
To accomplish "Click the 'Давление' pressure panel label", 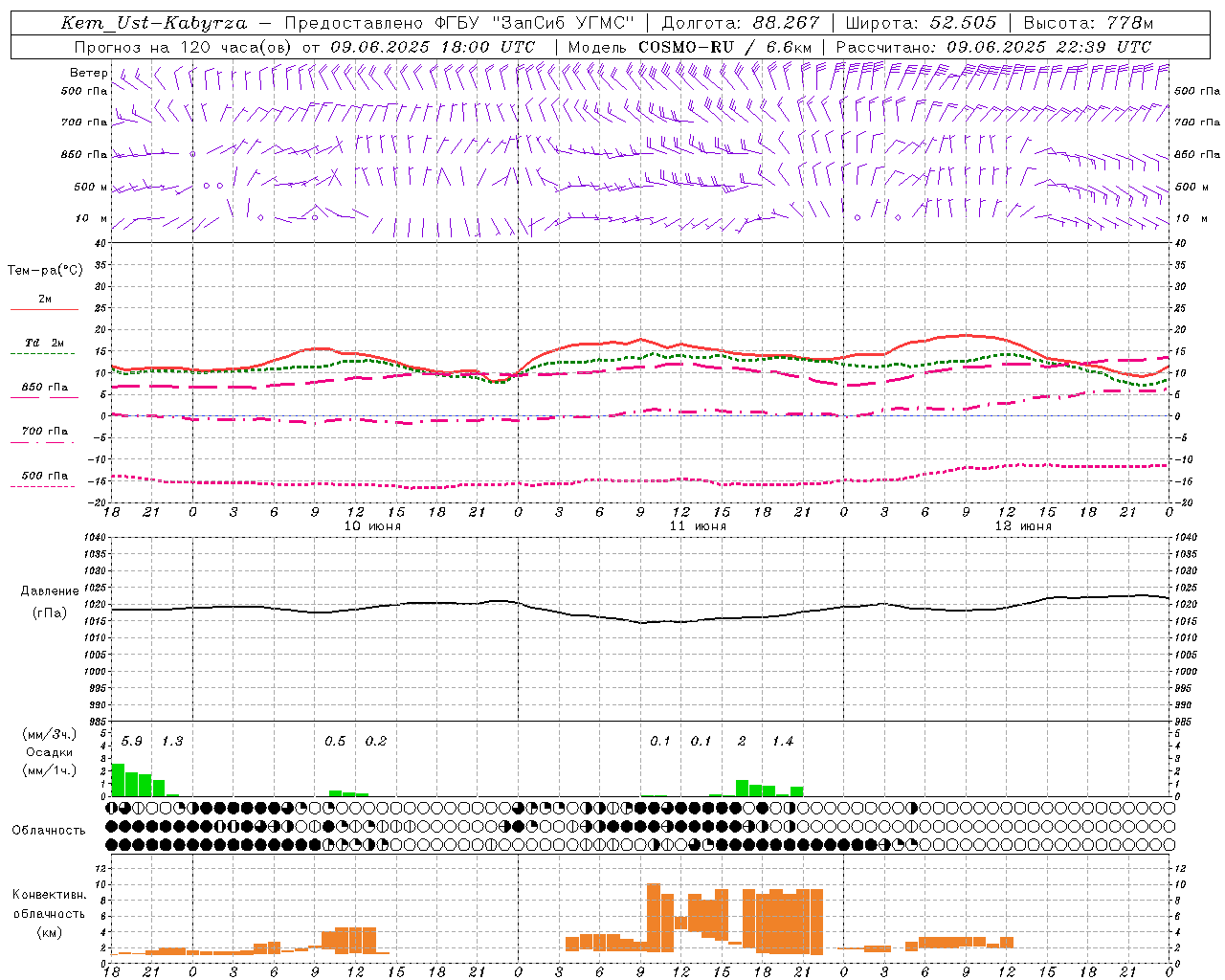I will click(x=50, y=591).
